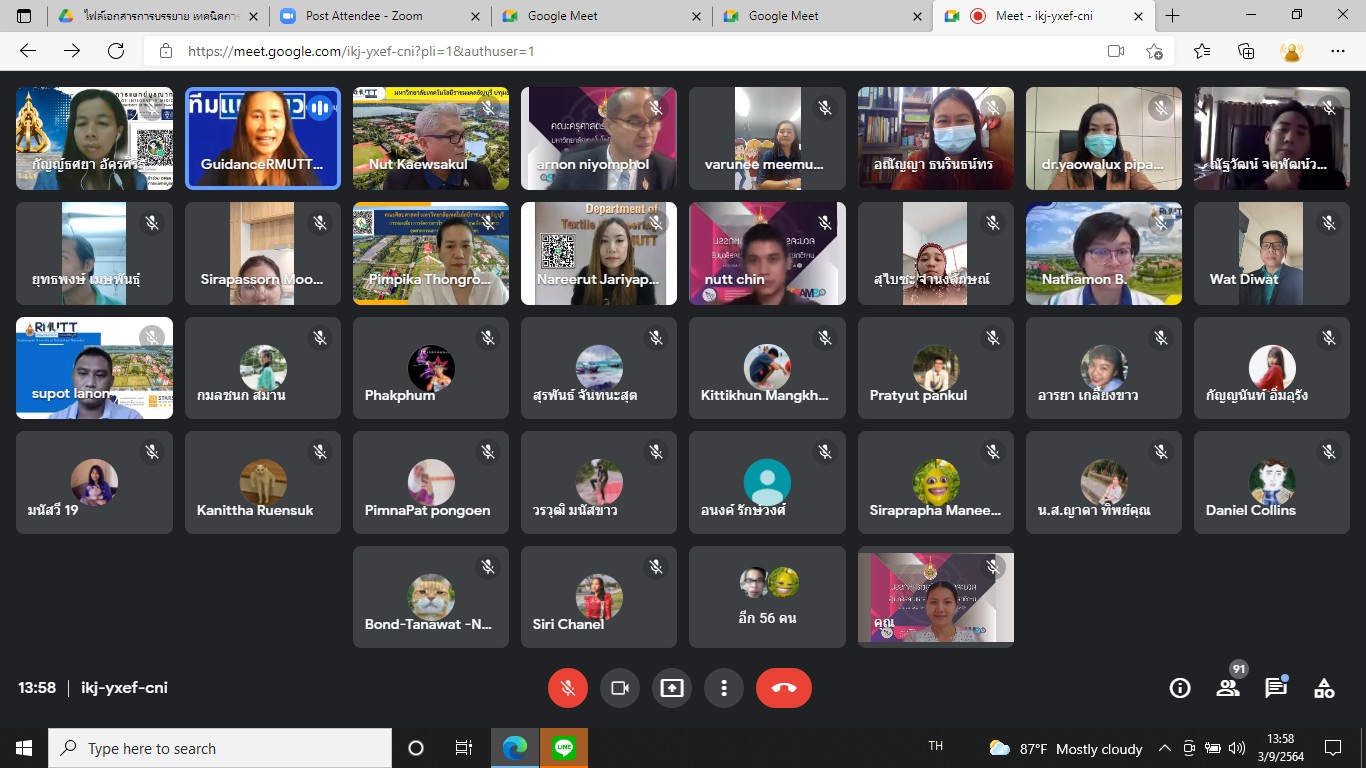Click the browser back button
Viewport: 1366px width, 768px height.
click(28, 51)
